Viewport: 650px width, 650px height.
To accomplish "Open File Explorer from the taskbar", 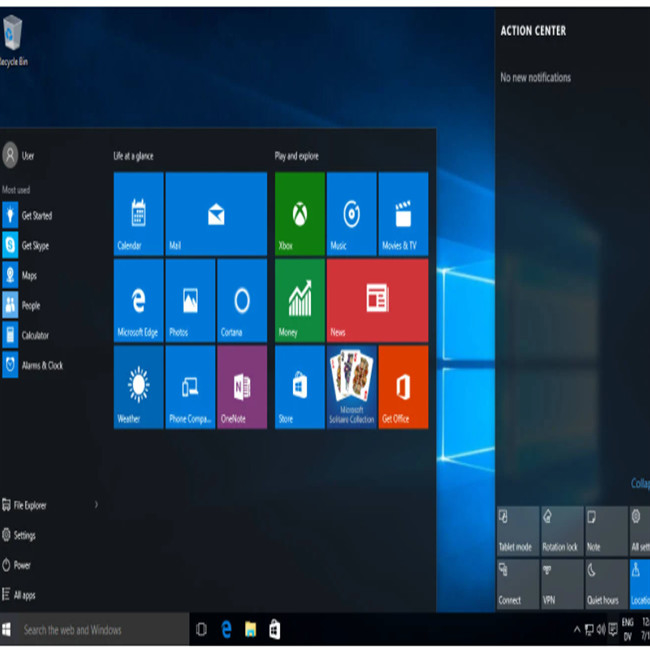I will pos(250,630).
